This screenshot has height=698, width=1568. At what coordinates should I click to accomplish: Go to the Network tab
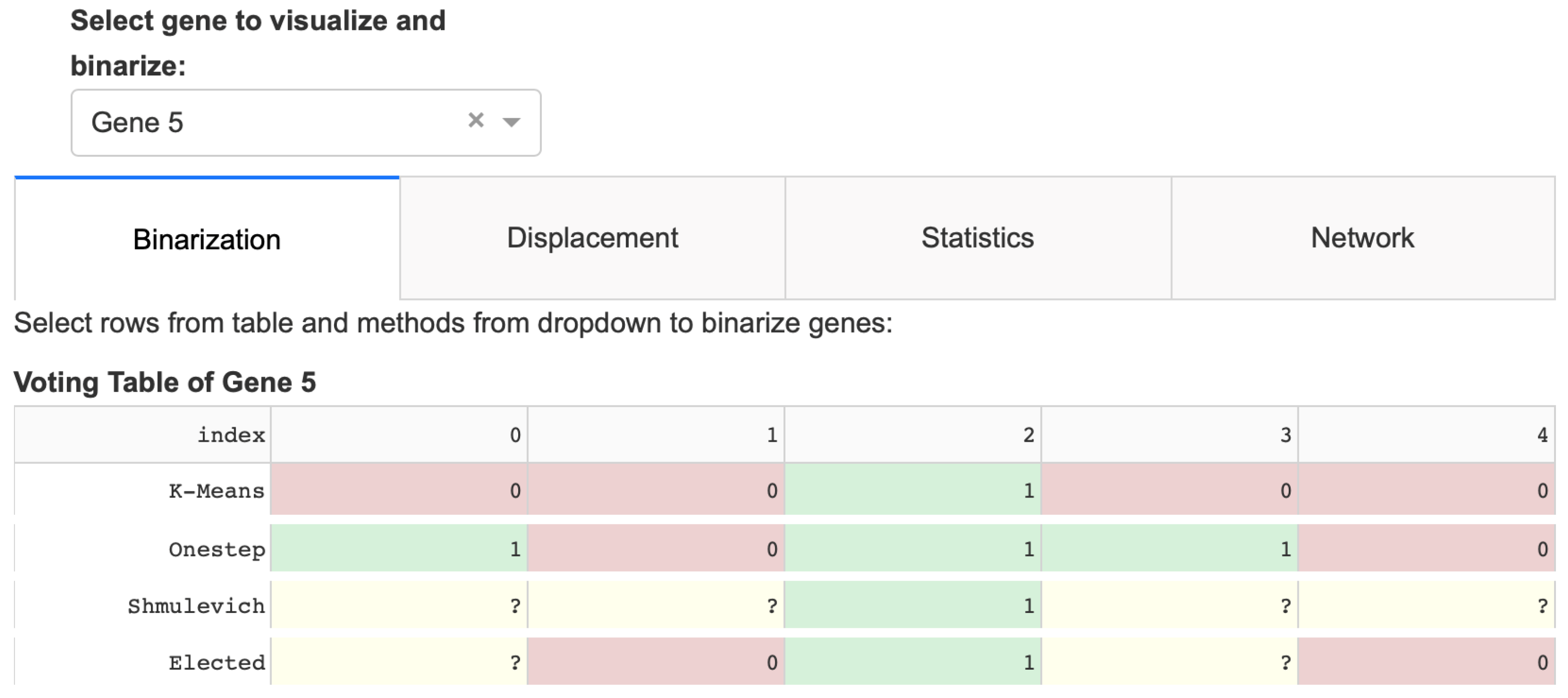point(1362,238)
